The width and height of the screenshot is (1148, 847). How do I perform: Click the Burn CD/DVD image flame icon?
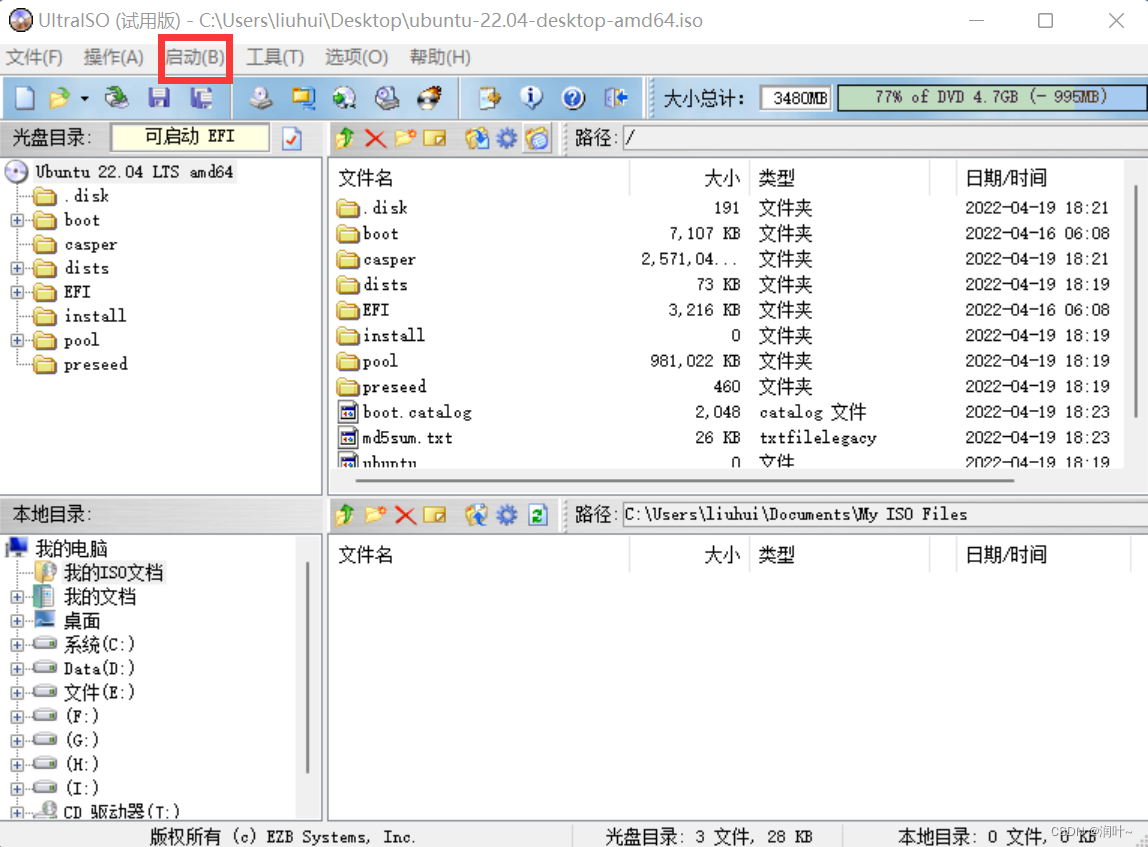430,97
